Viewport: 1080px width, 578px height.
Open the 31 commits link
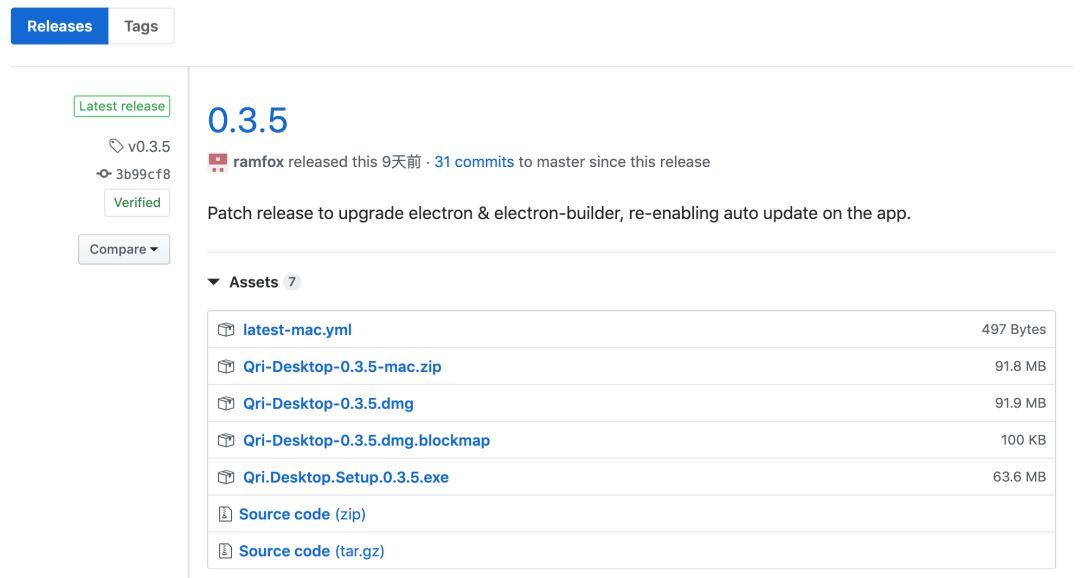[x=474, y=162]
